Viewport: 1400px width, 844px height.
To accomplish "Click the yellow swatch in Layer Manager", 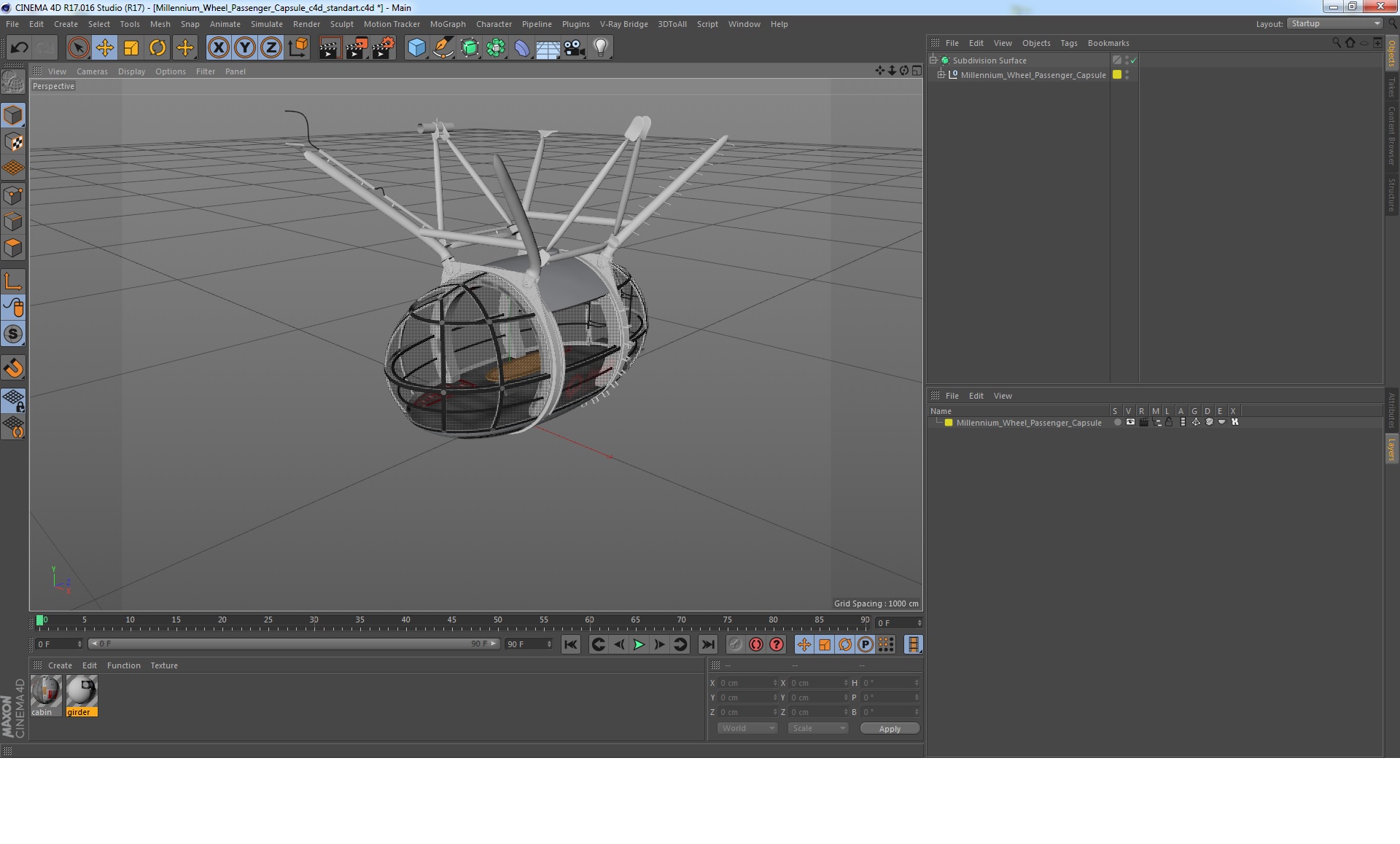I will 949,423.
